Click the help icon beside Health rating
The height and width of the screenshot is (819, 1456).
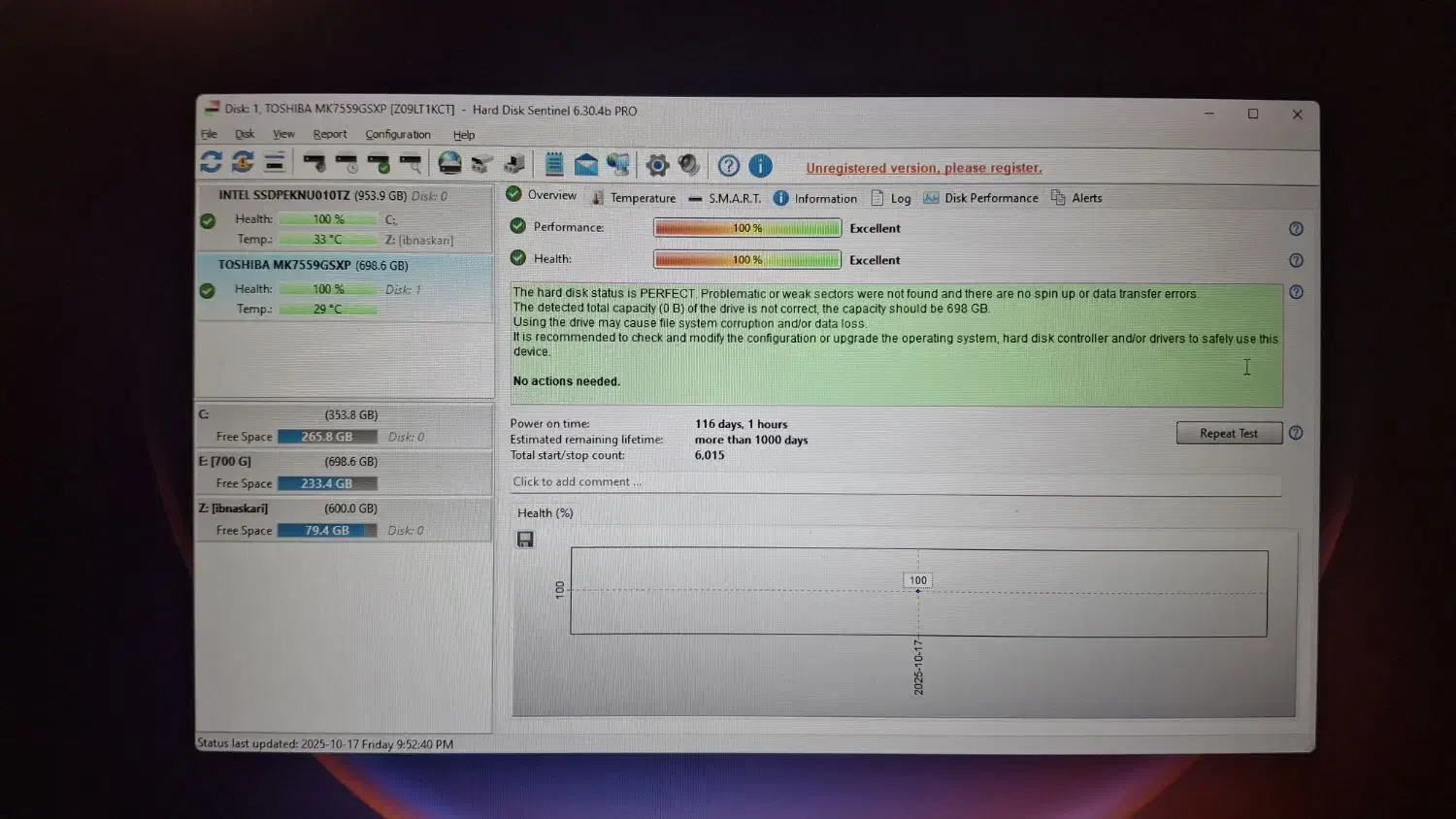click(x=1296, y=260)
